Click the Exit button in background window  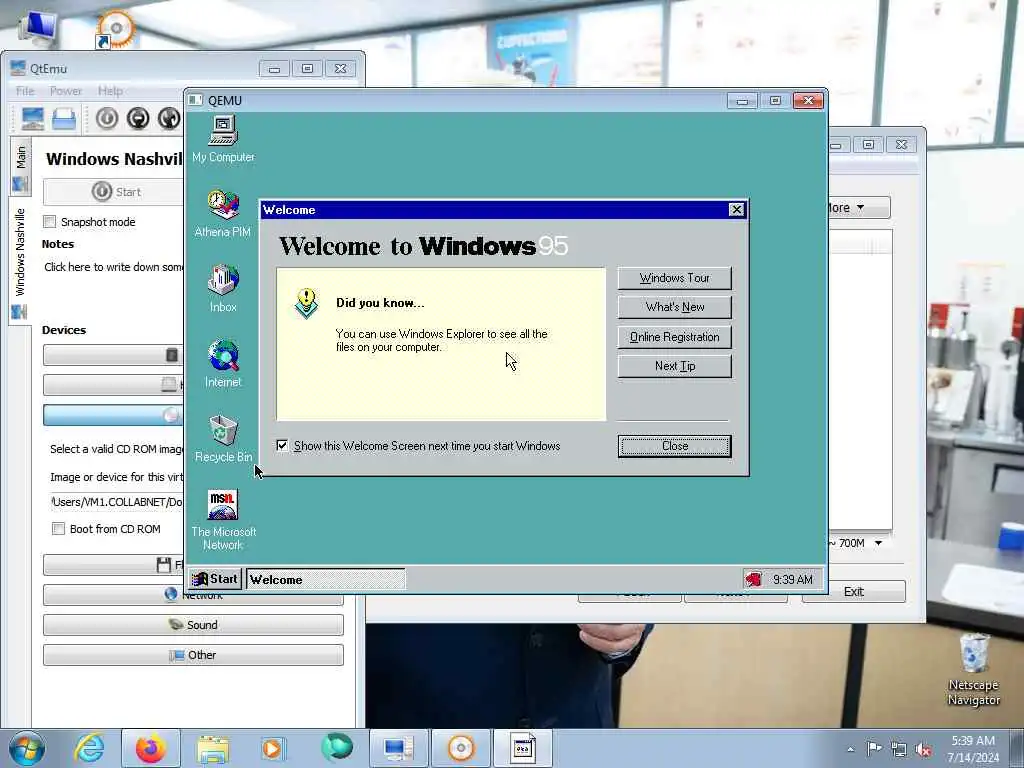[854, 592]
